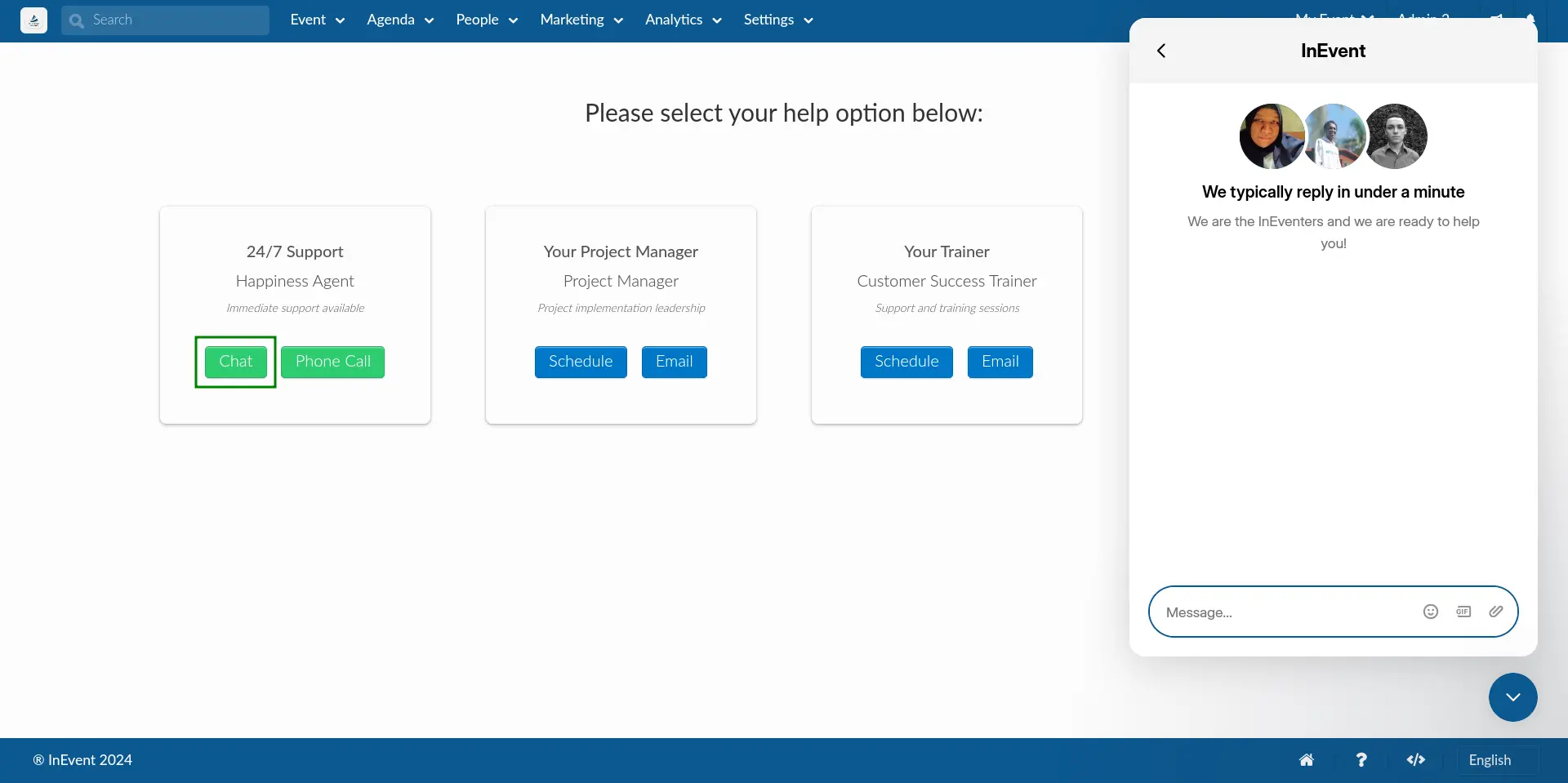The height and width of the screenshot is (783, 1568).
Task: Open the emoji picker in chat
Action: click(x=1431, y=612)
